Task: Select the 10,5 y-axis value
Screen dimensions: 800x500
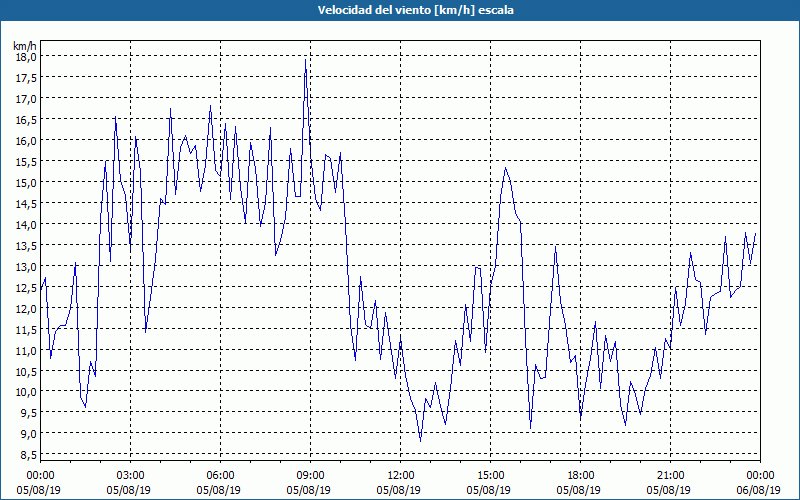Action: pos(26,371)
